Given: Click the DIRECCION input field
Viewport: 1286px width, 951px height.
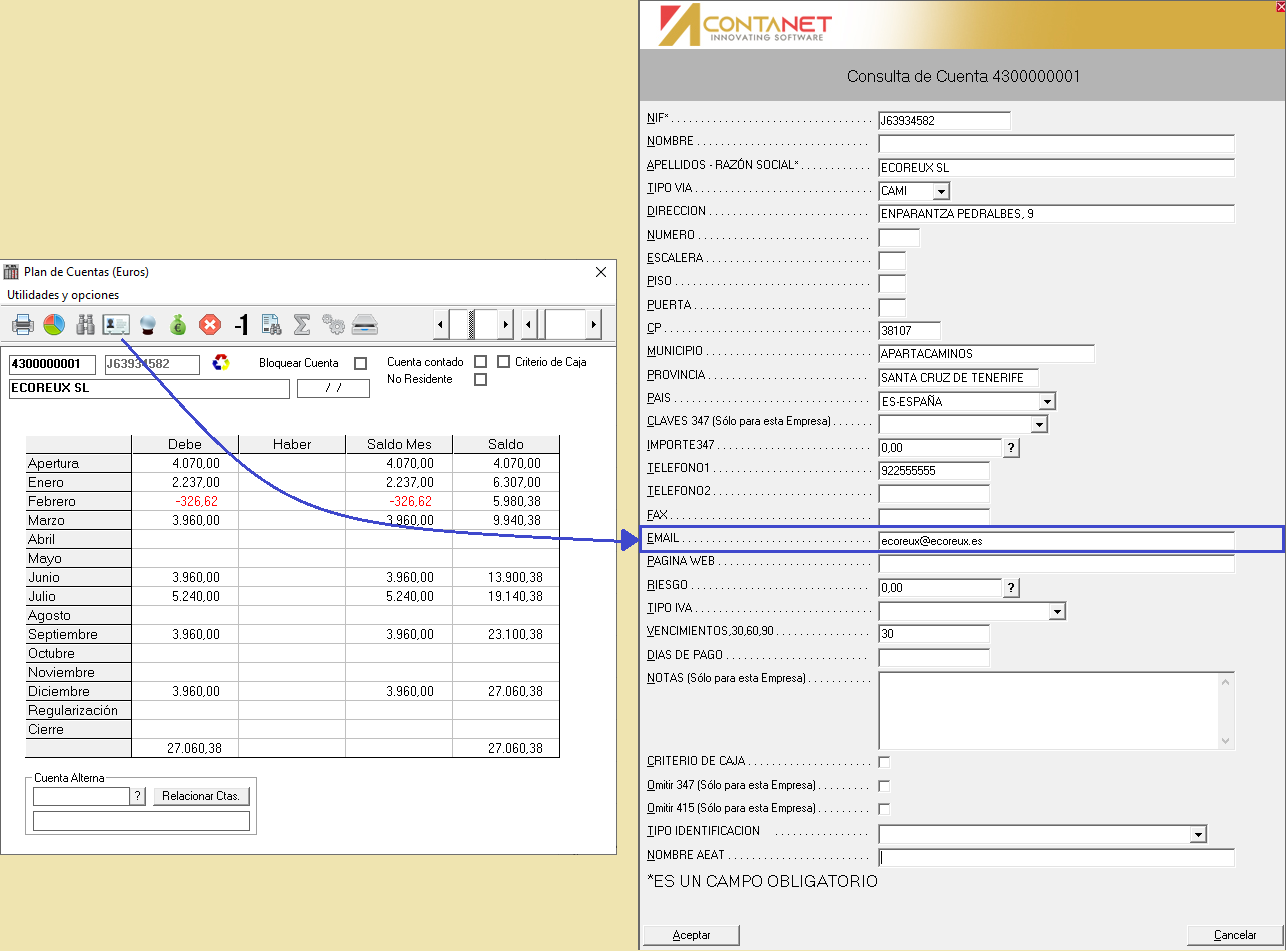Looking at the screenshot, I should 1056,214.
